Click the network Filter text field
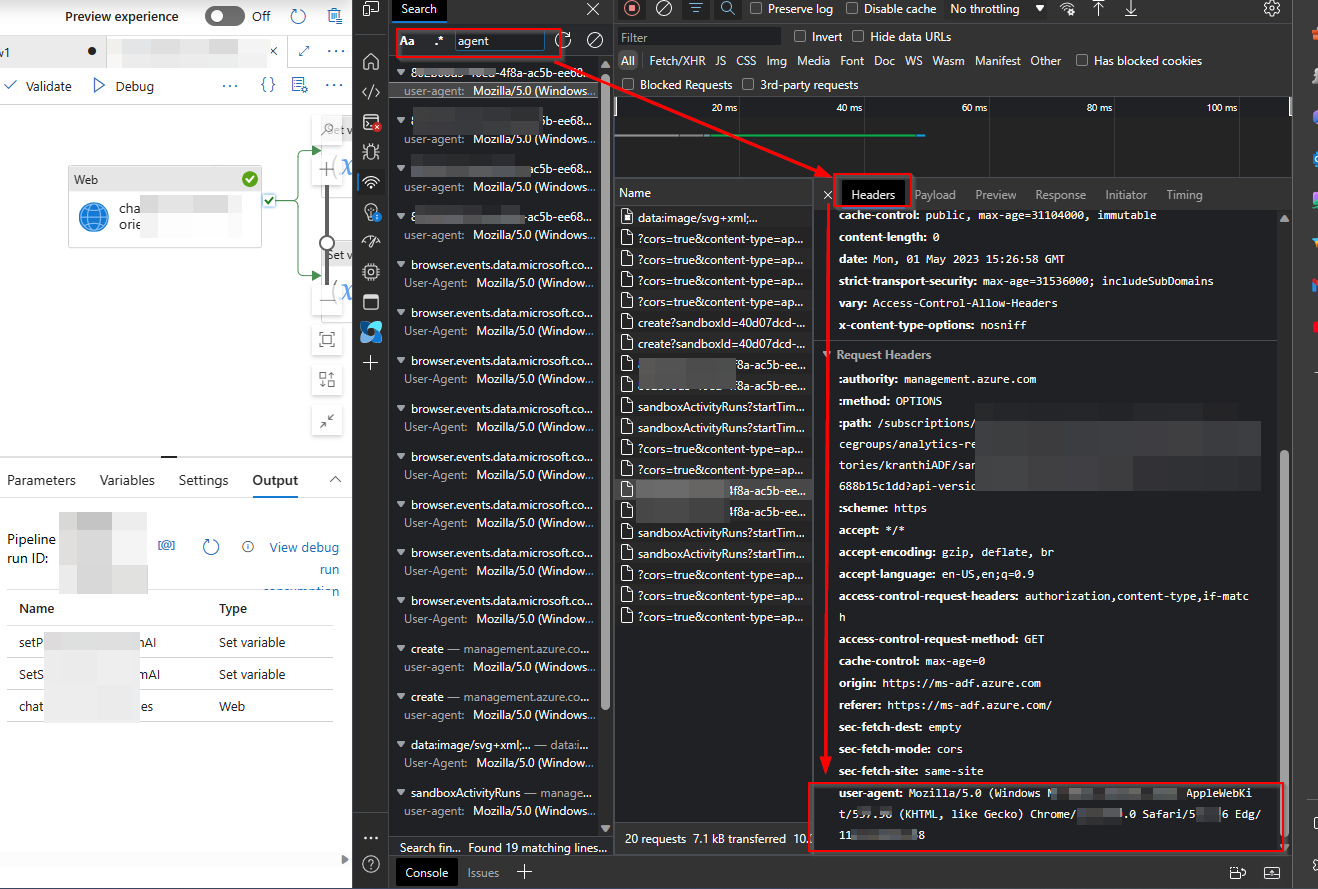 point(699,37)
